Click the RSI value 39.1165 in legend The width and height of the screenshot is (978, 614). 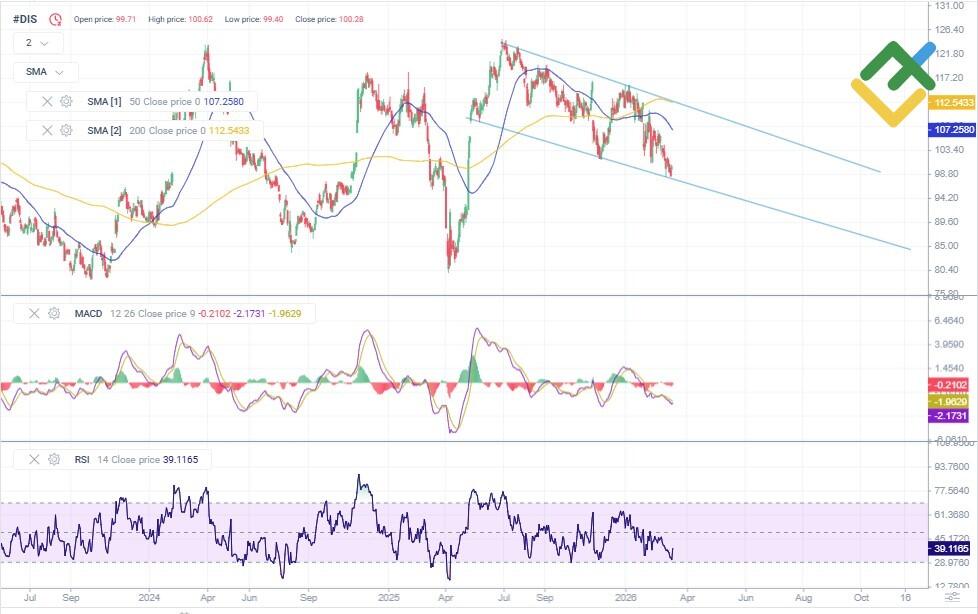pos(180,459)
